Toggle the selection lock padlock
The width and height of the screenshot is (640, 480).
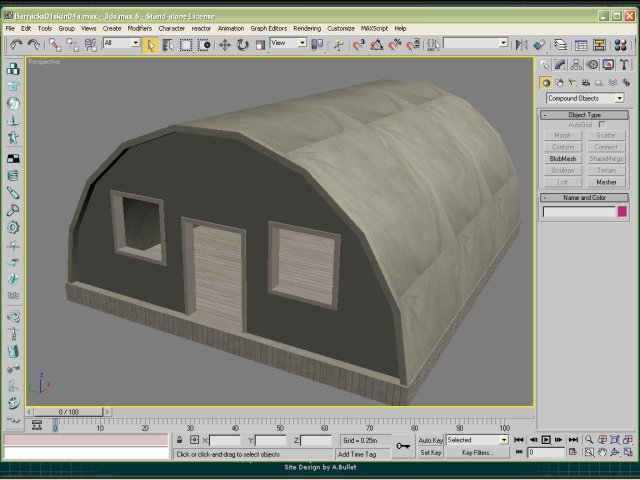[179, 440]
